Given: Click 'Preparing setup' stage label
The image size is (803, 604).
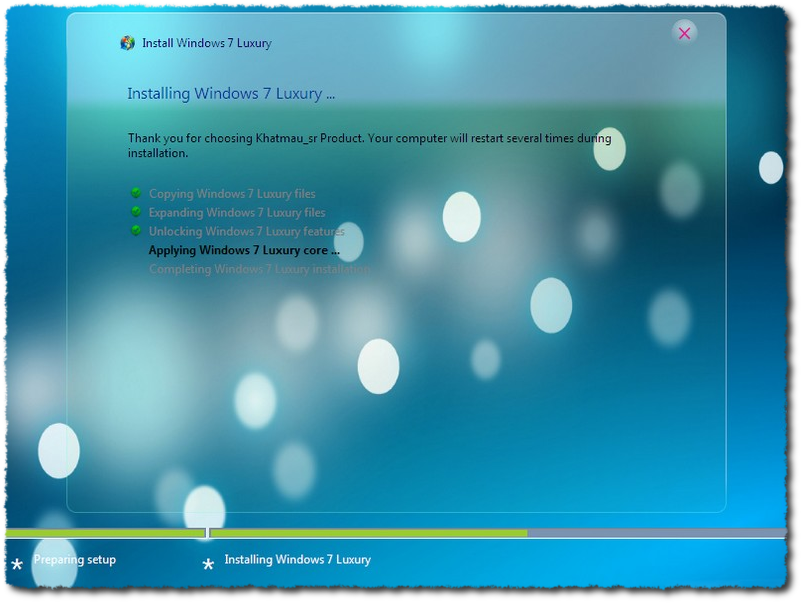Looking at the screenshot, I should pyautogui.click(x=75, y=559).
